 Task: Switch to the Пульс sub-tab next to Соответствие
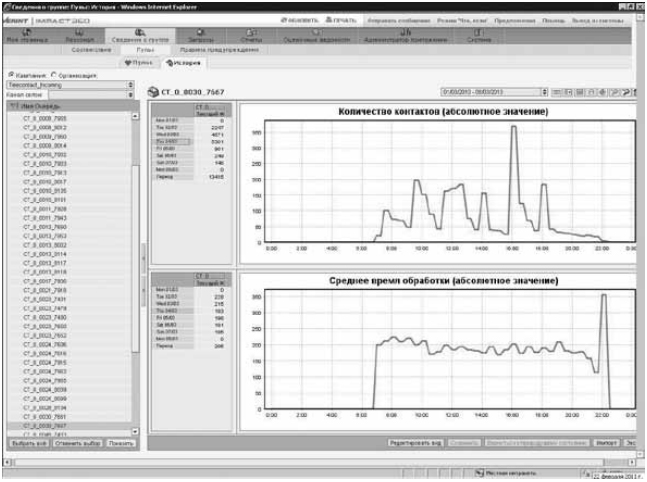tap(145, 50)
